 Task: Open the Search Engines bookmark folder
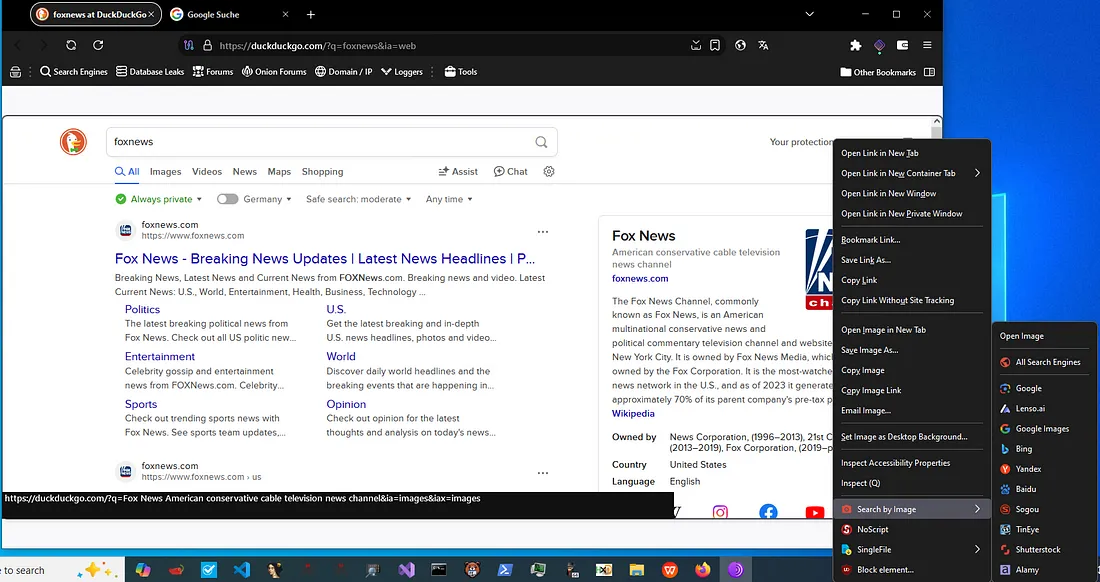[74, 72]
